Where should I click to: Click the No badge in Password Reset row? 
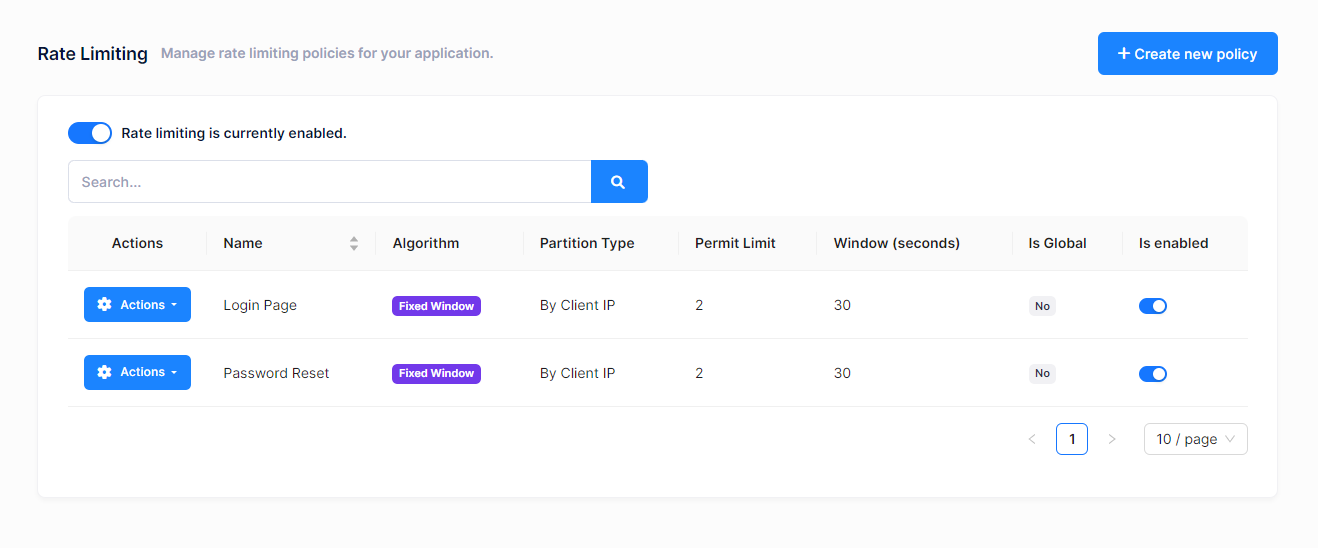coord(1042,373)
